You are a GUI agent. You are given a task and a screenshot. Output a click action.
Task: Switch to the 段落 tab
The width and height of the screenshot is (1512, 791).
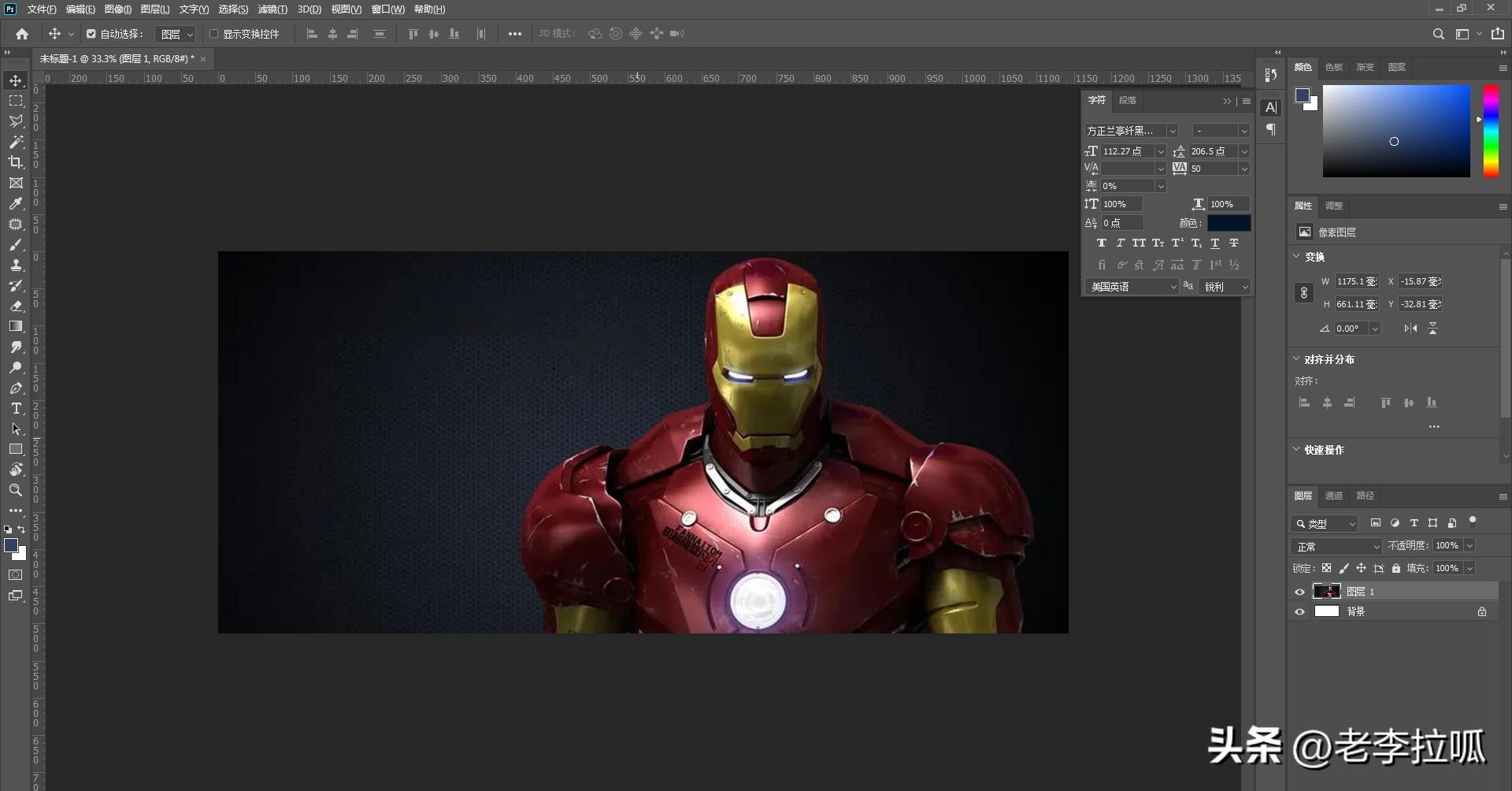(x=1128, y=100)
